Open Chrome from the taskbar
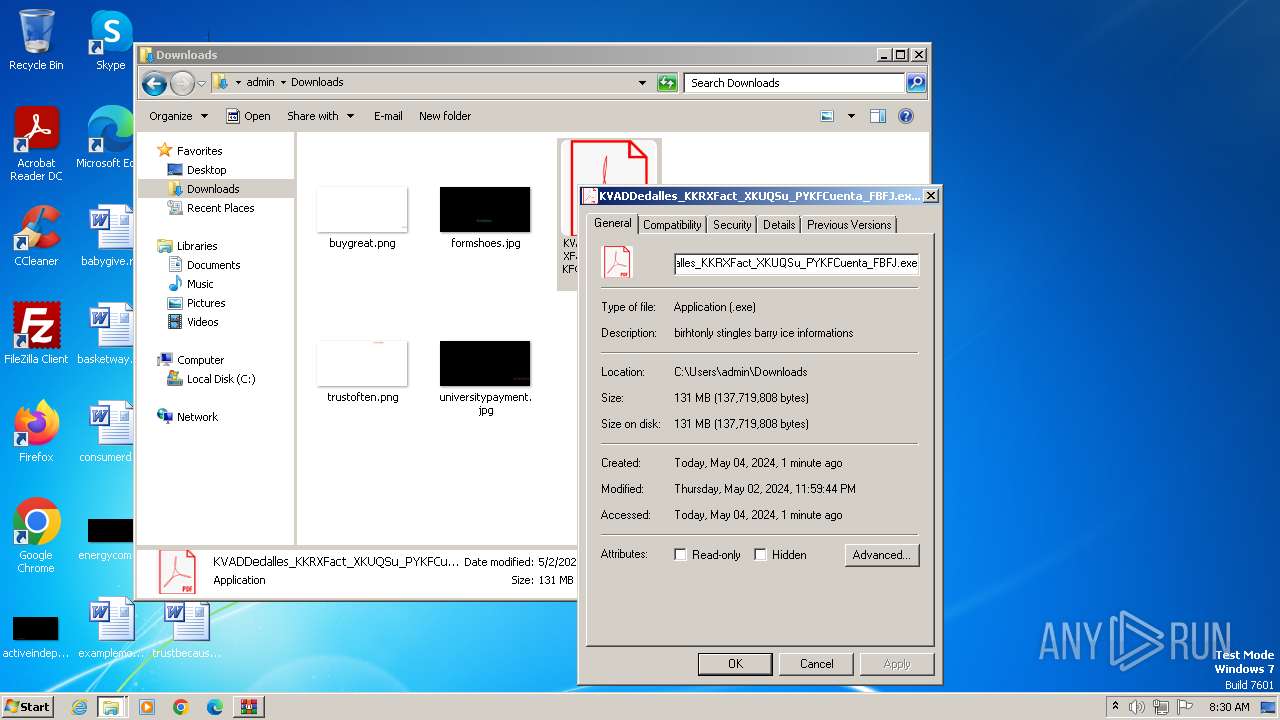The image size is (1280, 720). tap(181, 707)
